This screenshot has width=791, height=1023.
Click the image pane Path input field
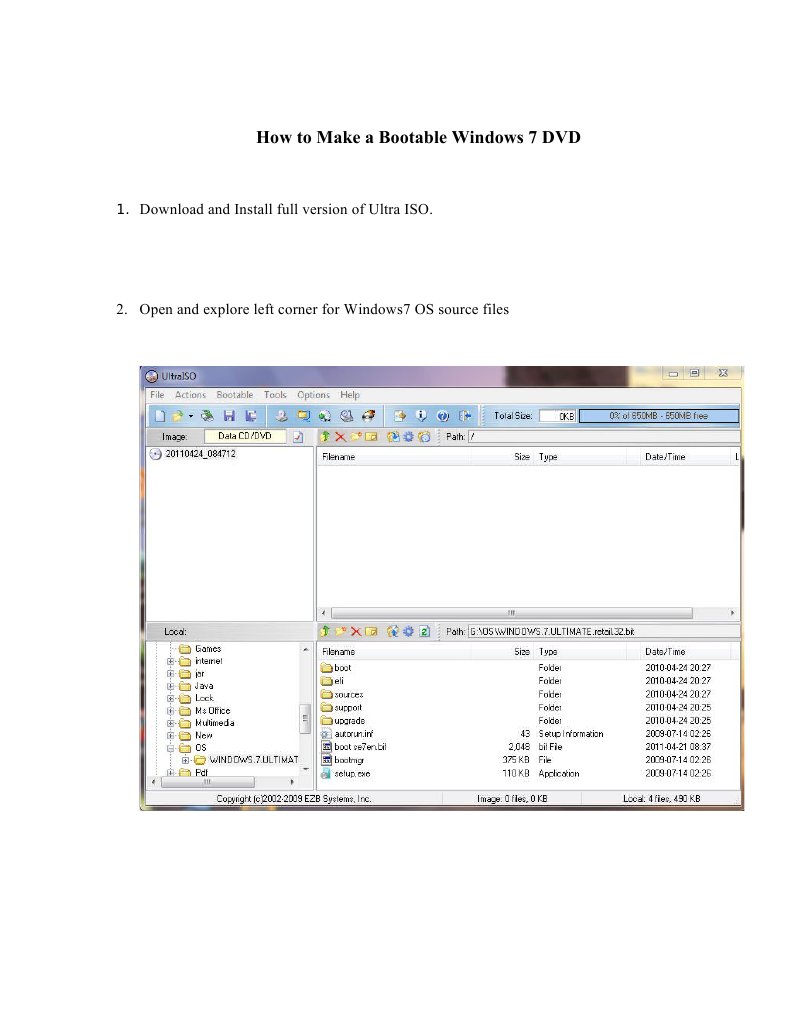[604, 436]
